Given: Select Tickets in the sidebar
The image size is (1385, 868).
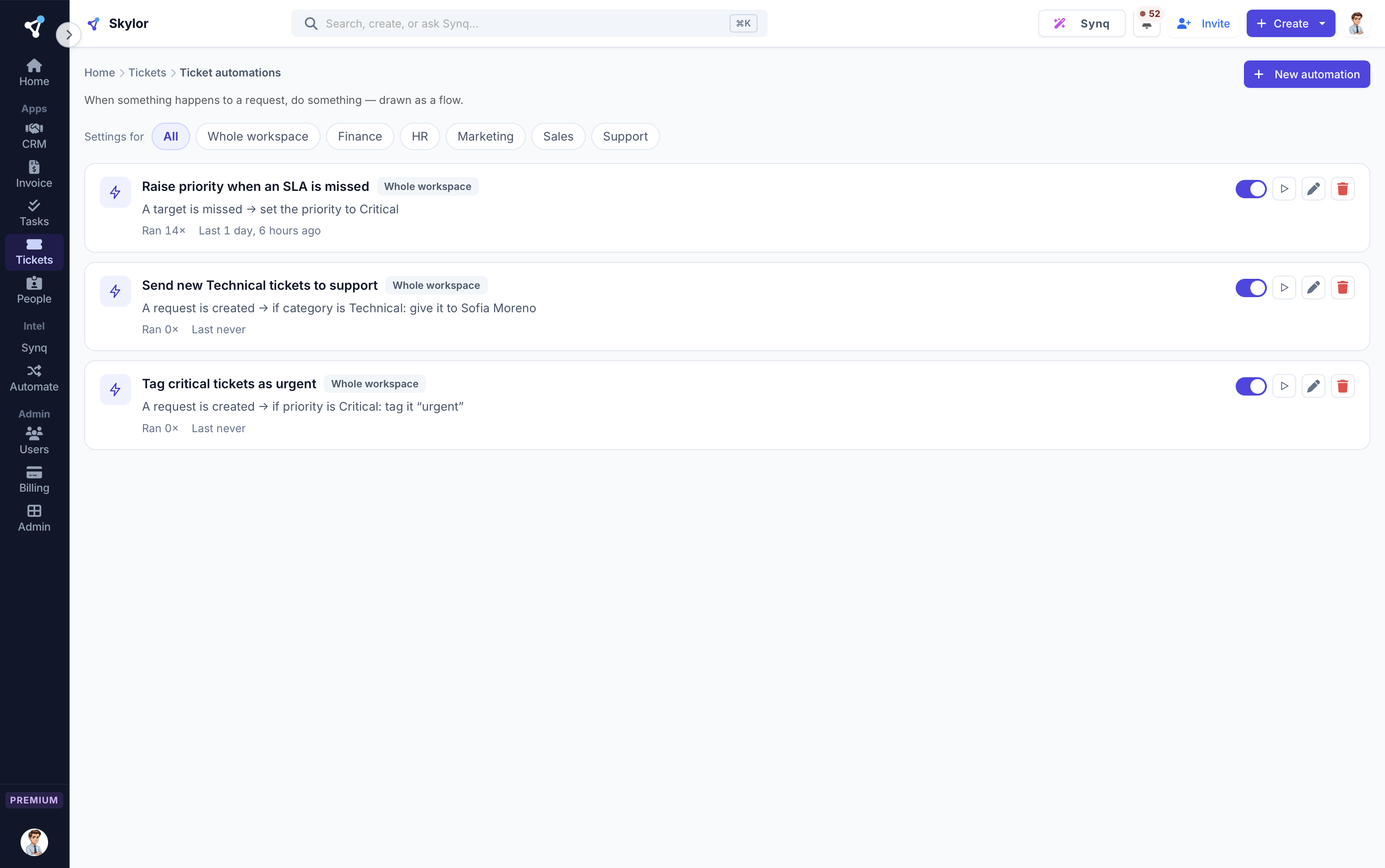Looking at the screenshot, I should tap(34, 251).
